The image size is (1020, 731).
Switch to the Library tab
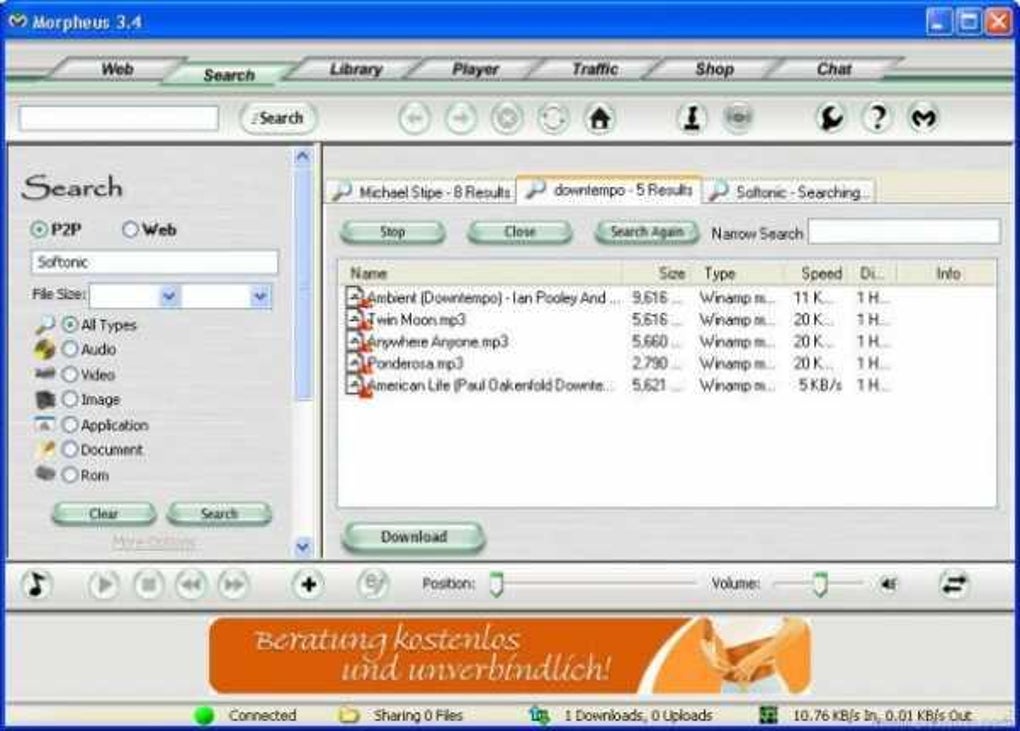(x=355, y=69)
